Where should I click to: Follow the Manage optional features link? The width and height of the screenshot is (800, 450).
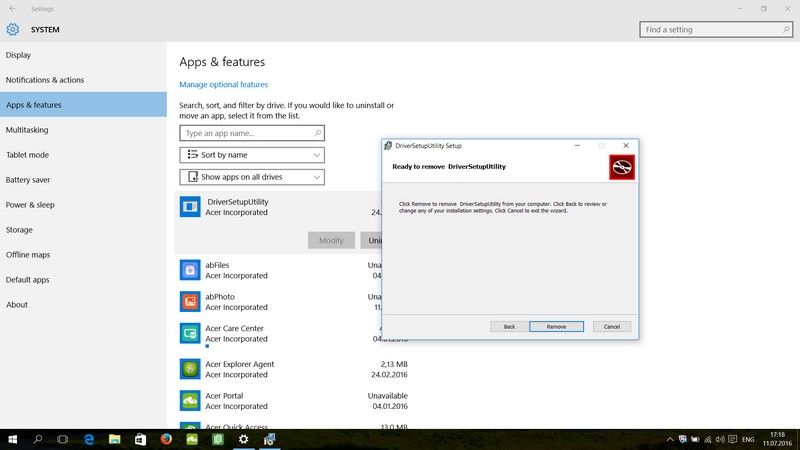pos(223,84)
